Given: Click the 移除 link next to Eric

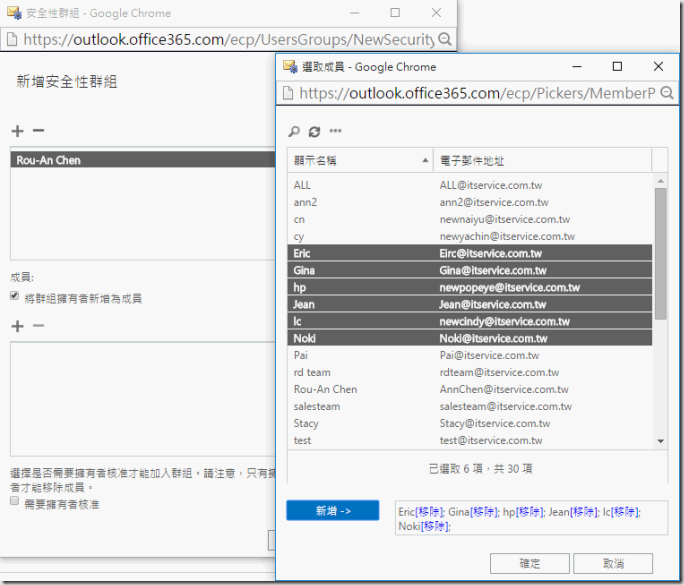Looking at the screenshot, I should [x=429, y=512].
